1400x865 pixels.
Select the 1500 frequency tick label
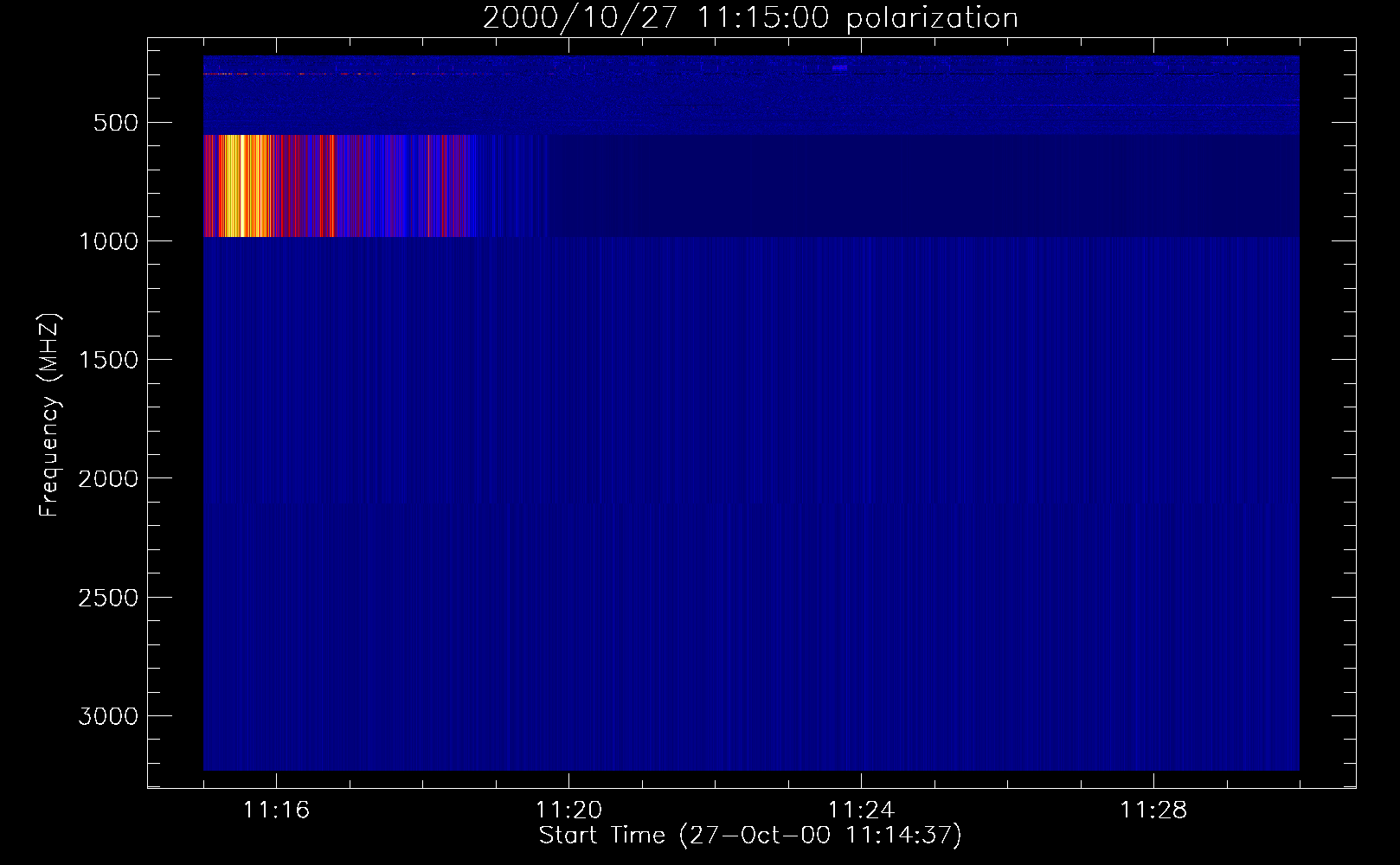[x=108, y=360]
